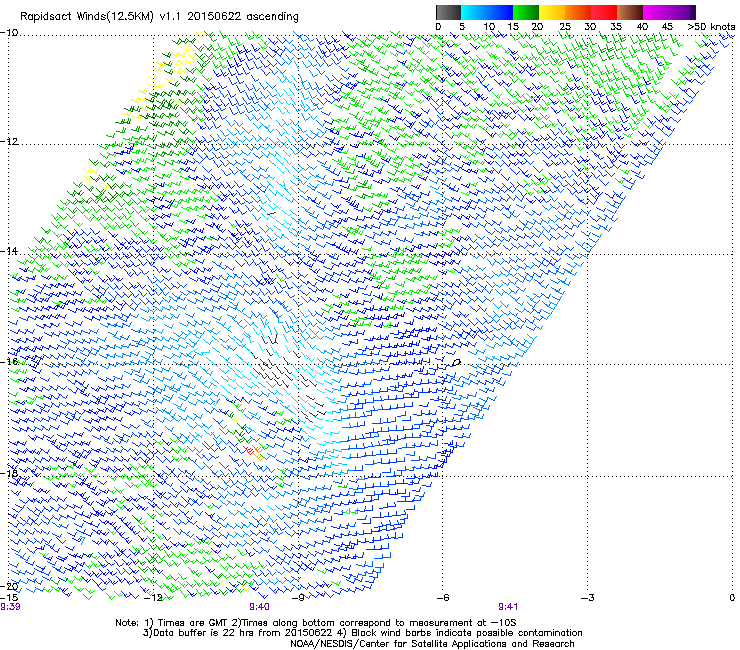The image size is (740, 650).
Task: Click the purple 9:40 time label
Action: click(x=260, y=607)
